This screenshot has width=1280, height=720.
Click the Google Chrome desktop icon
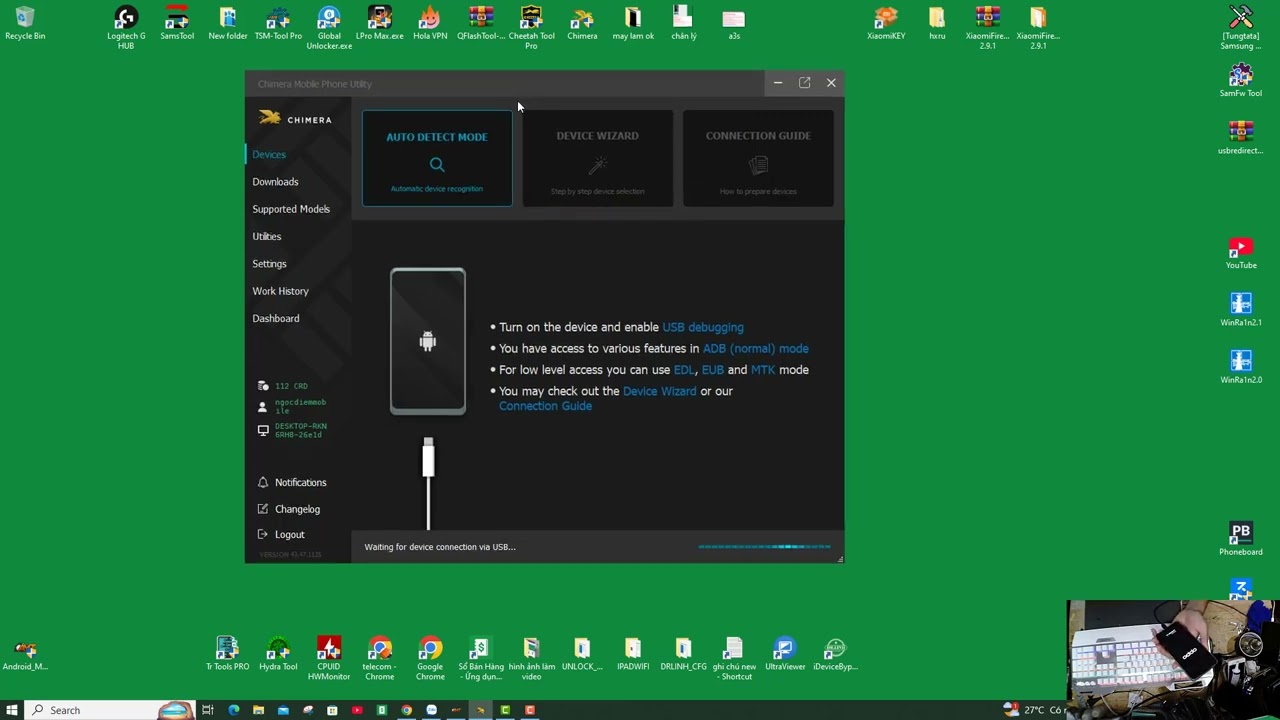pyautogui.click(x=430, y=659)
